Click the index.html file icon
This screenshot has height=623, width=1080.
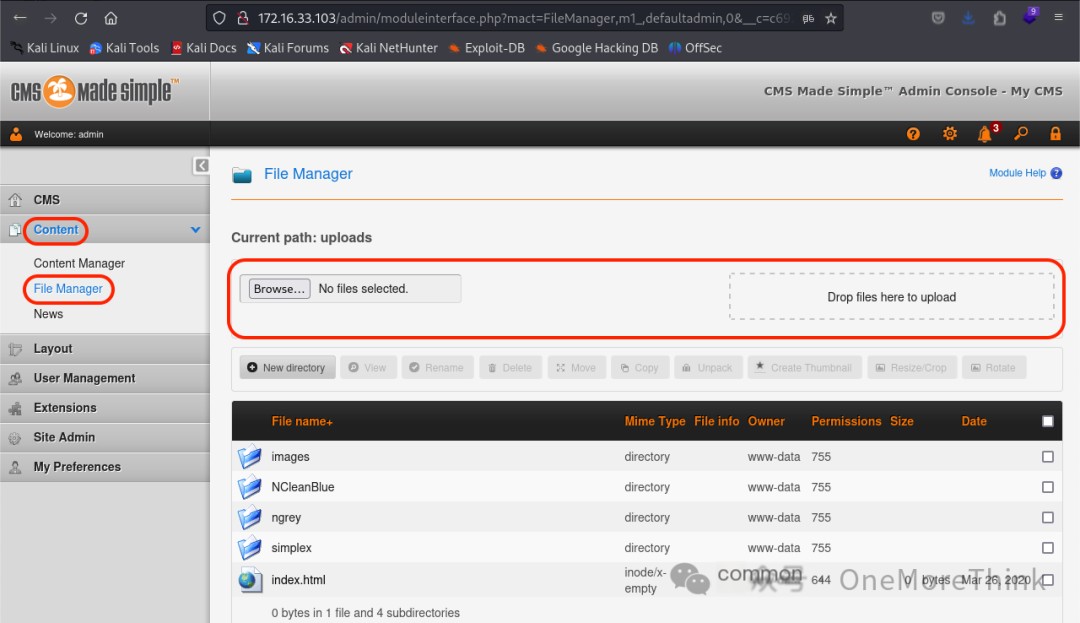click(x=250, y=580)
